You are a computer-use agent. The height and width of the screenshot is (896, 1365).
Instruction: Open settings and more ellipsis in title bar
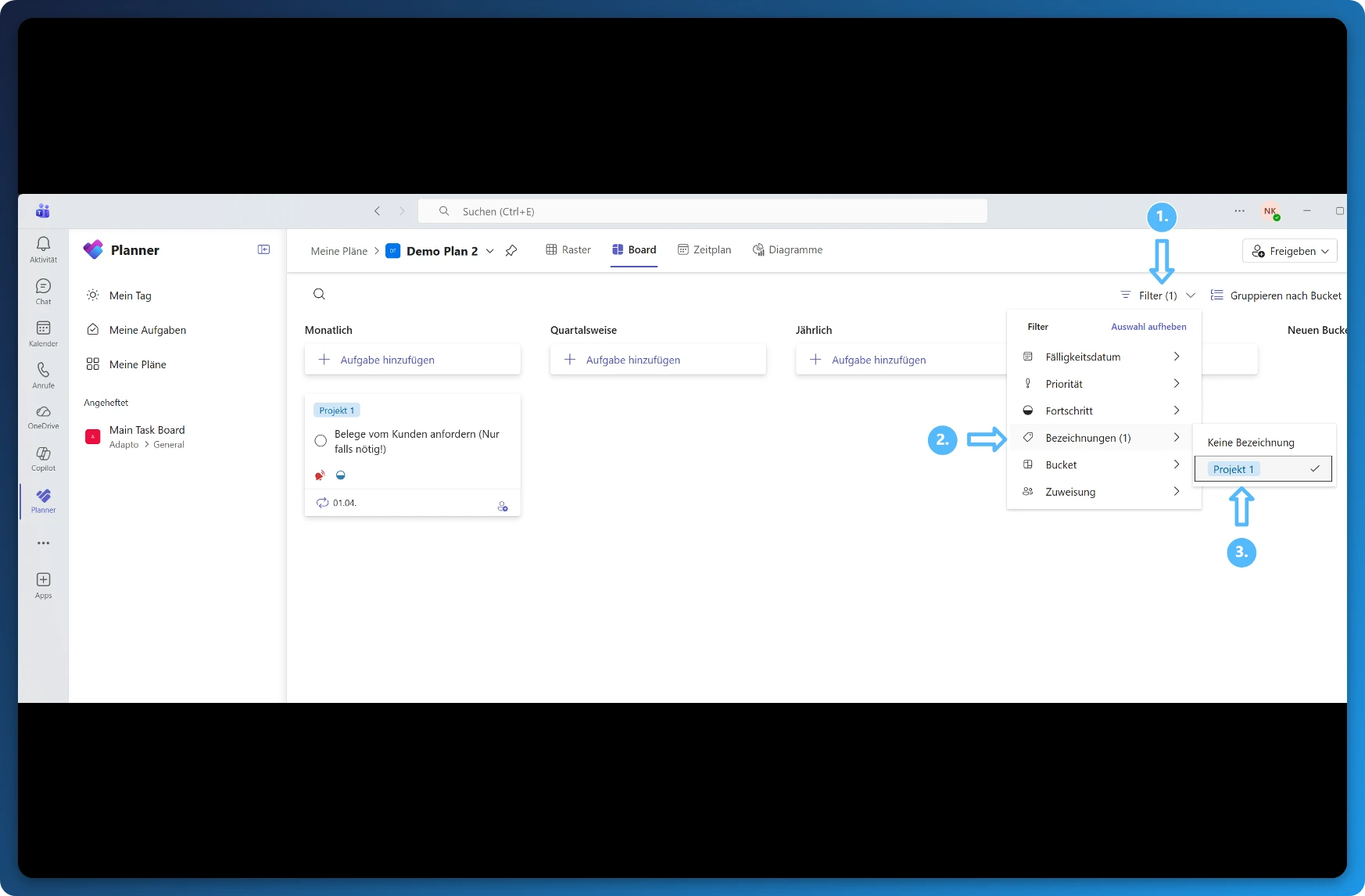click(x=1239, y=211)
